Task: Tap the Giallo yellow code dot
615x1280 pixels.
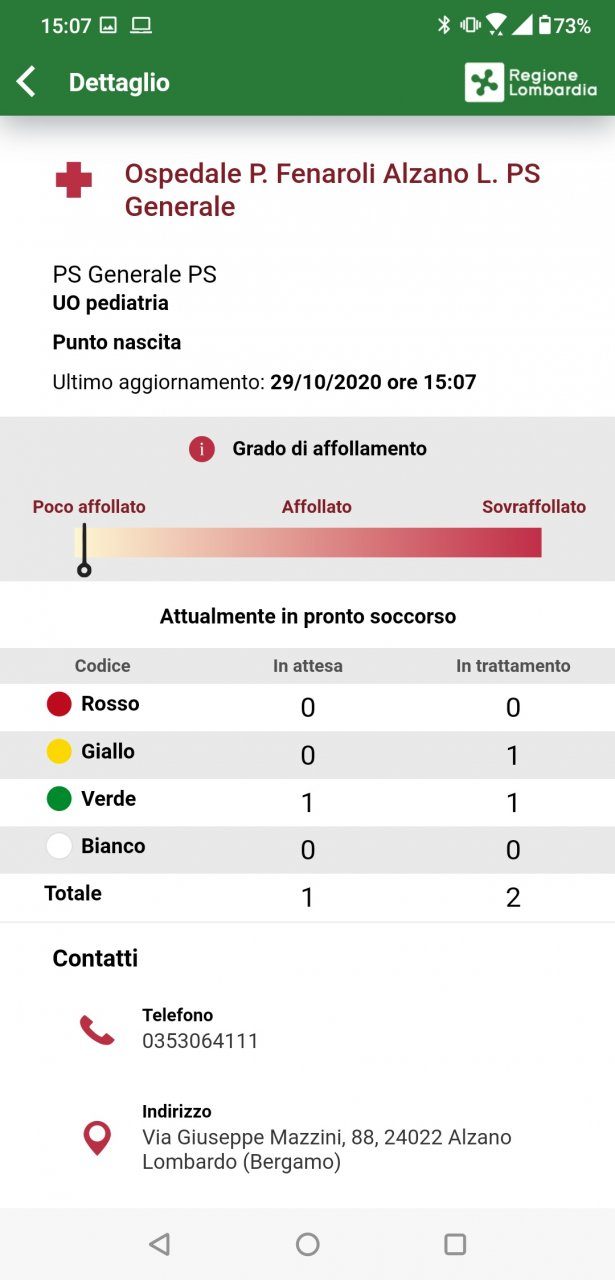Action: [59, 752]
